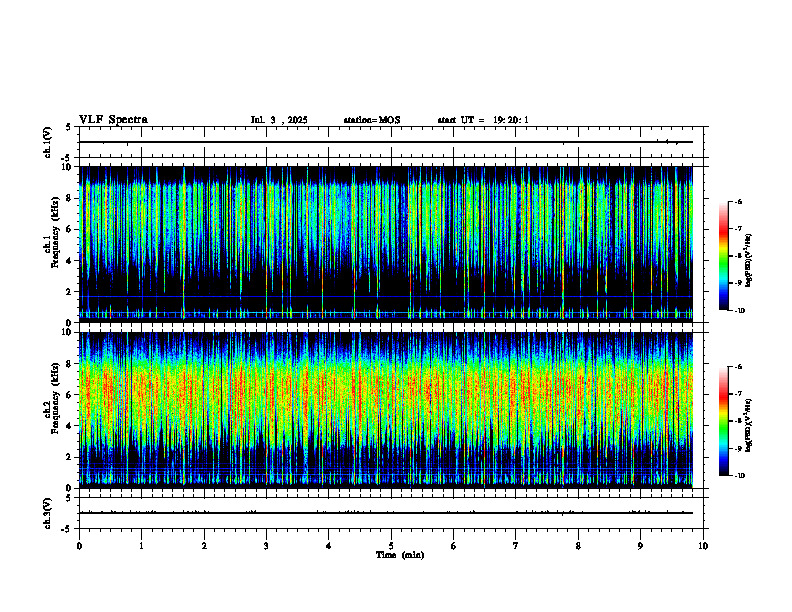This screenshot has width=792, height=612.
Task: Click the "8" kHz tick of ch.1 spectrogram
Action: pyautogui.click(x=70, y=198)
